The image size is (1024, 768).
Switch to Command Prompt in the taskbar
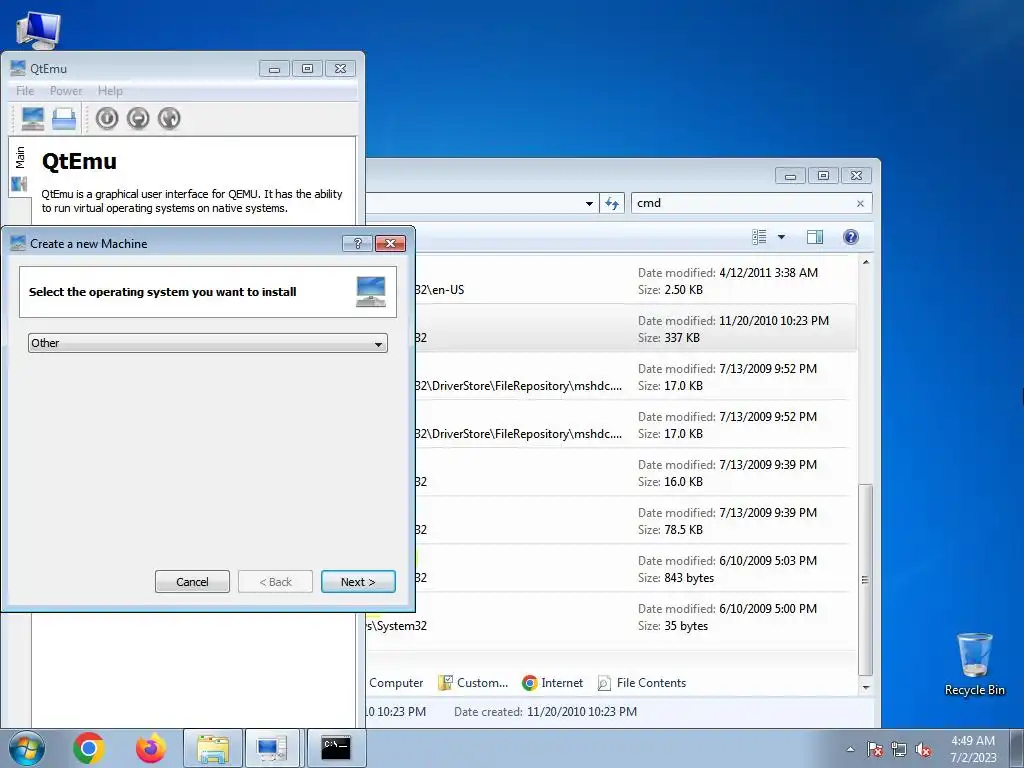click(336, 748)
